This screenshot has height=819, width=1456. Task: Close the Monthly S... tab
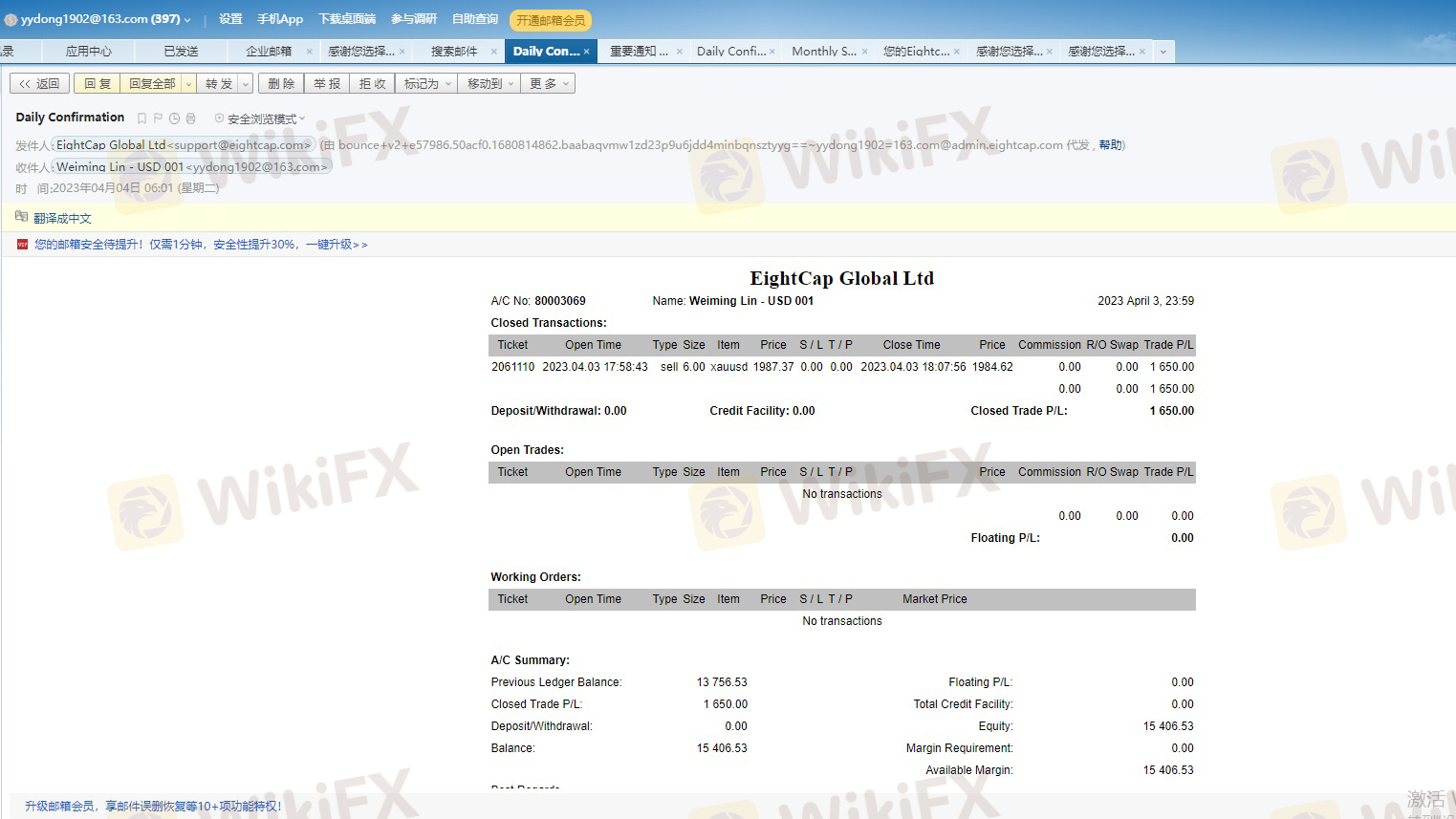[x=864, y=52]
